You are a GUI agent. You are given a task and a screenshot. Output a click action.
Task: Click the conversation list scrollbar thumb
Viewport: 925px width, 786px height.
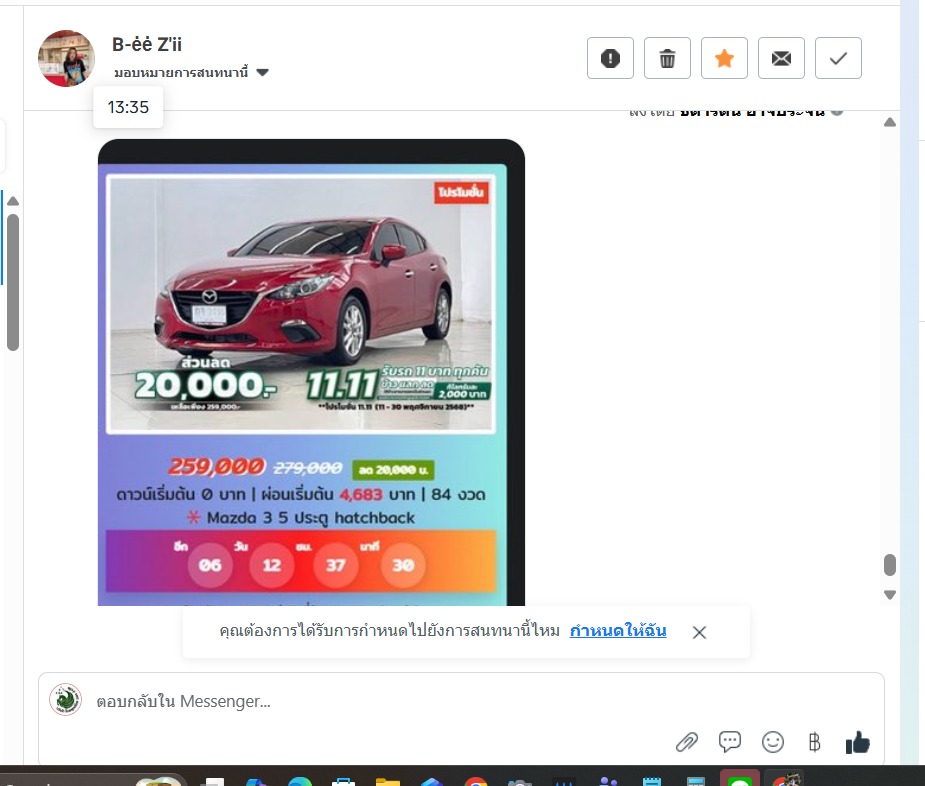13,283
